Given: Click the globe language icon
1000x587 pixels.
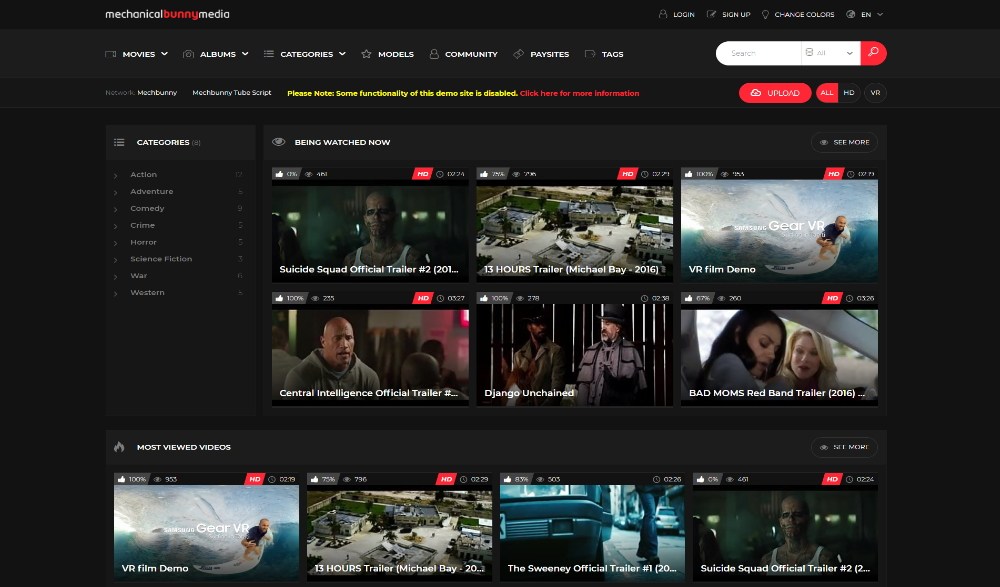Looking at the screenshot, I should (x=850, y=14).
